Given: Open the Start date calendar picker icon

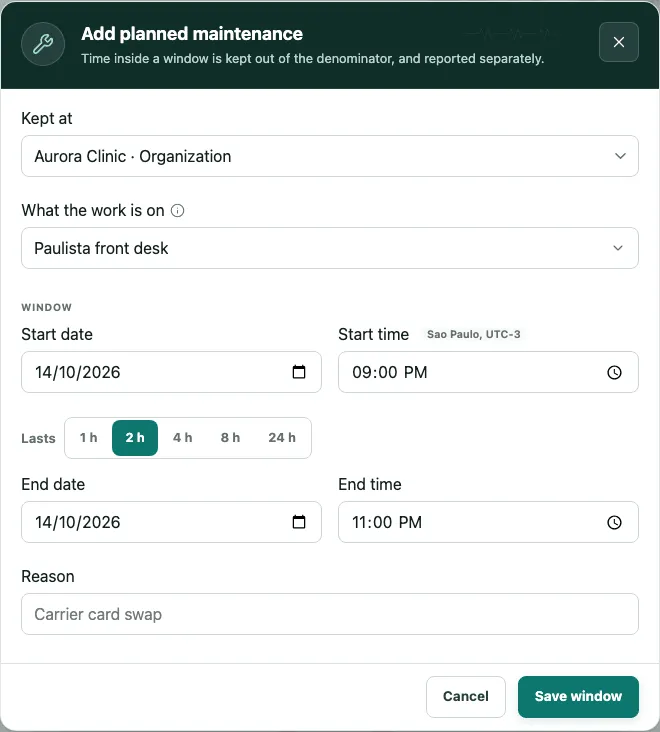Looking at the screenshot, I should point(299,372).
